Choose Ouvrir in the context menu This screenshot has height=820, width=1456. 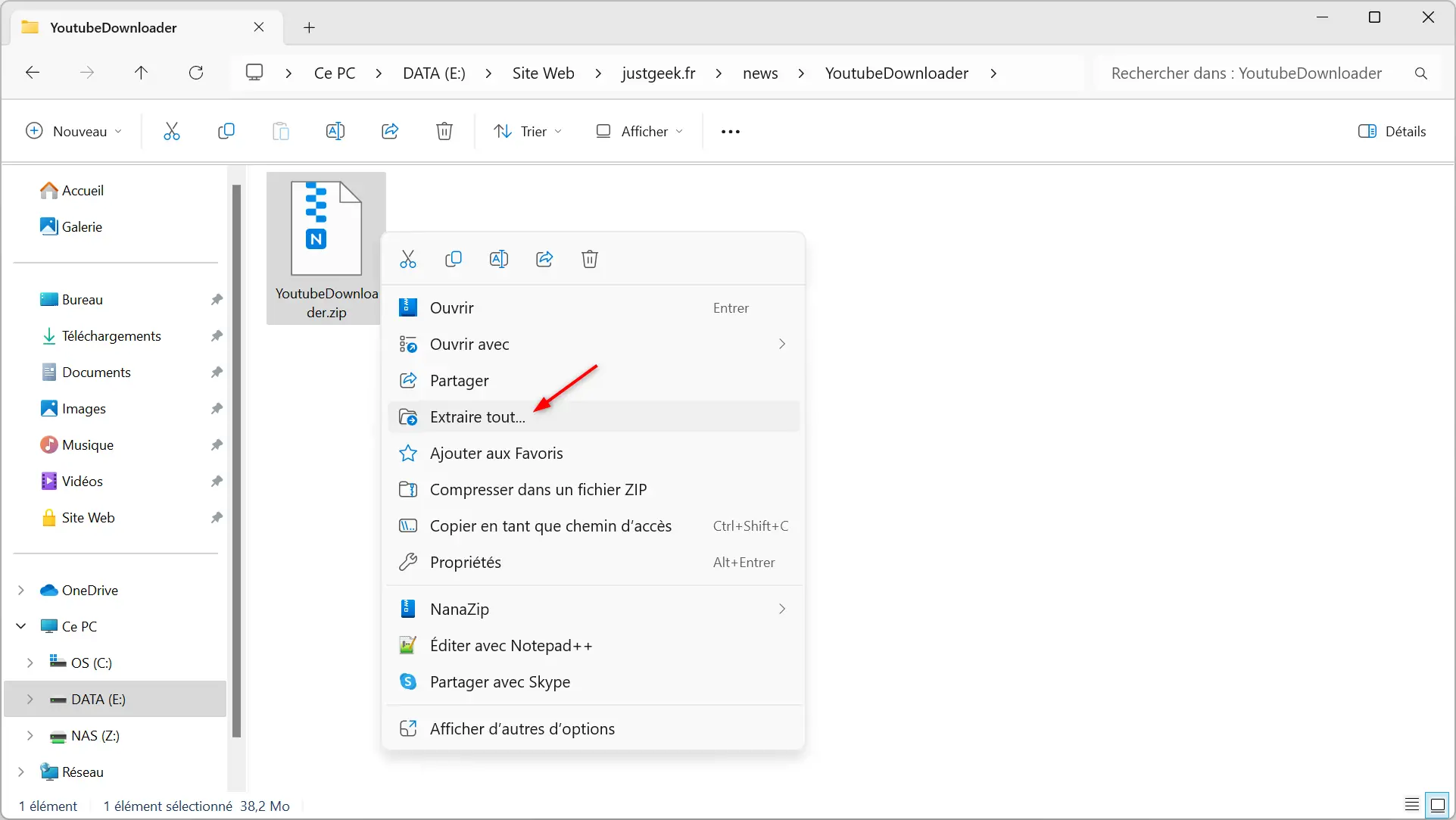[594, 308]
